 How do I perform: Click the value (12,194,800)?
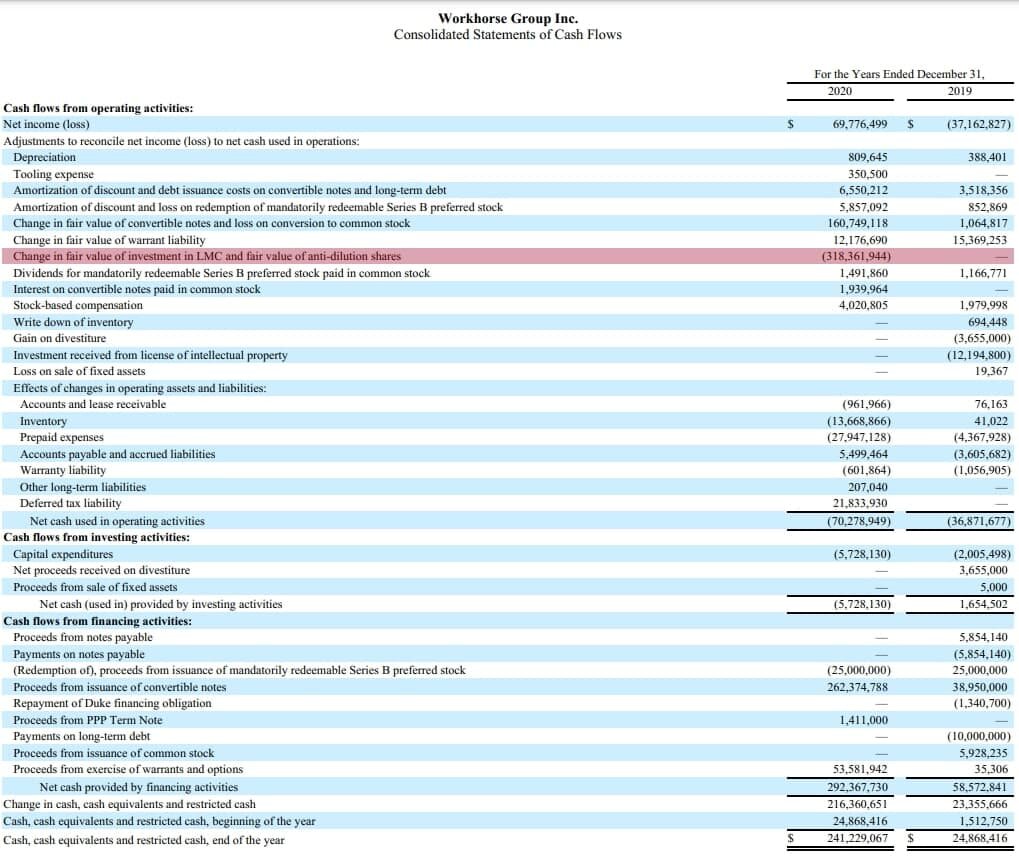[x=979, y=355]
